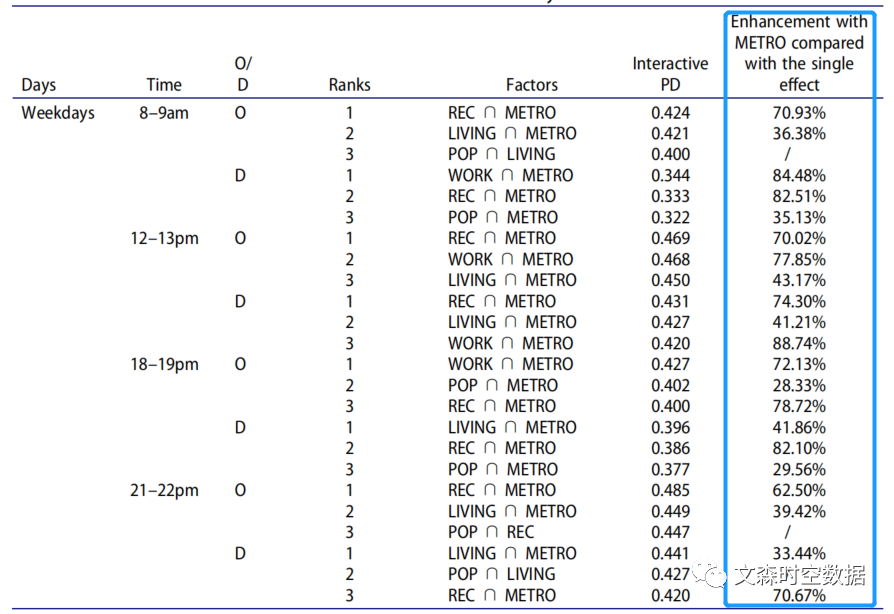Screen dimensions: 894x614
Task: Select the '8–9am' time cell
Action: click(x=164, y=113)
